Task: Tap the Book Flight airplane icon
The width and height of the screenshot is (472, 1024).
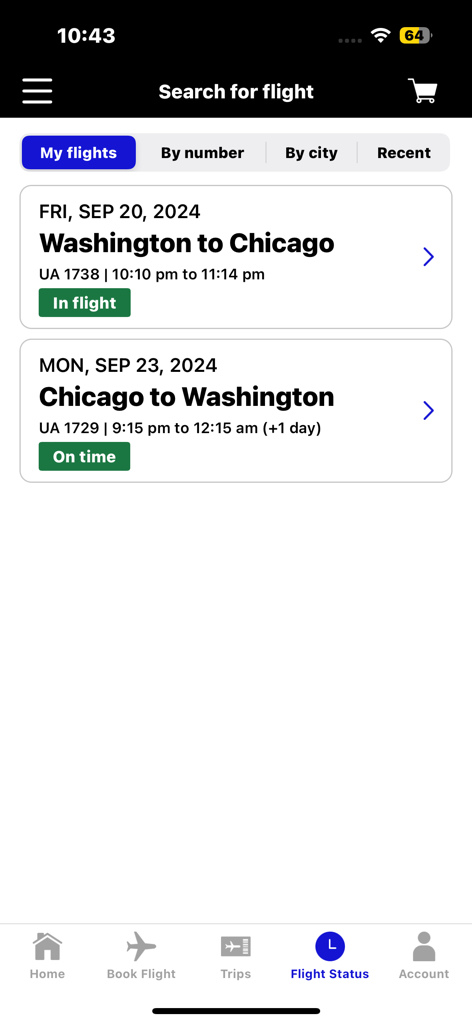Action: point(141,946)
